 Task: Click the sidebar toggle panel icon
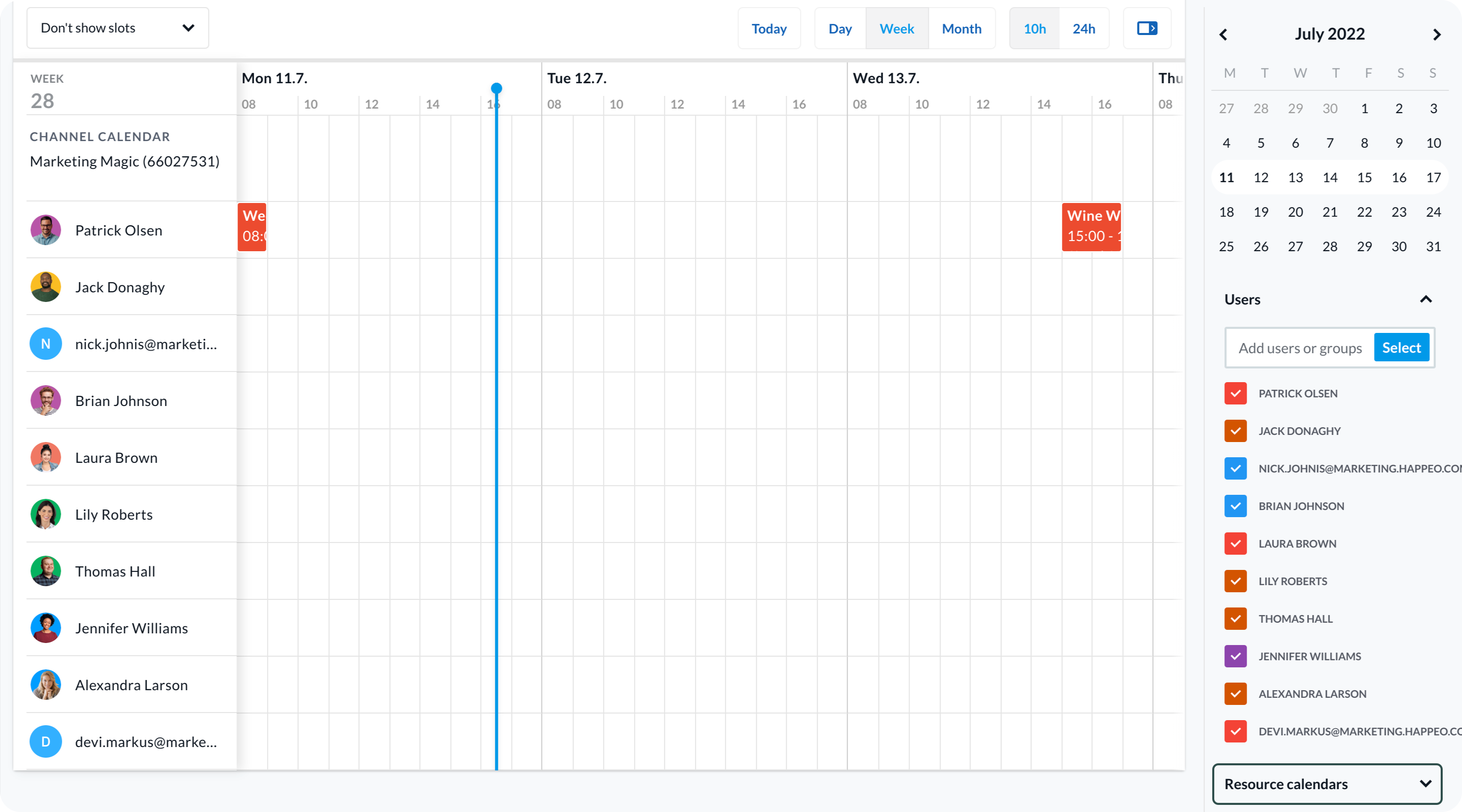click(x=1147, y=28)
